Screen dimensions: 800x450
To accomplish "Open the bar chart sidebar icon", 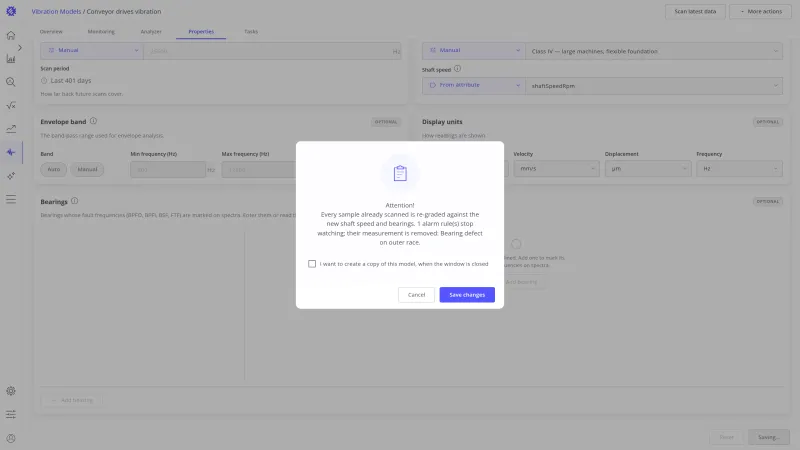I will point(11,59).
